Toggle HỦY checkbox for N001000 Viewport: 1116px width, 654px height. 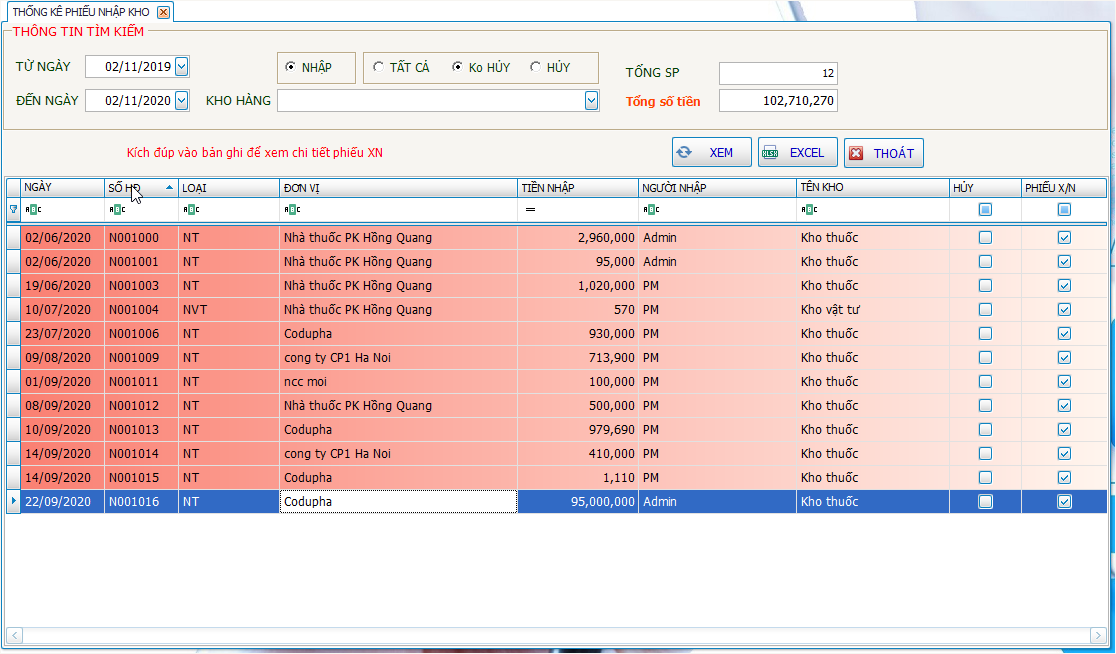pos(985,238)
